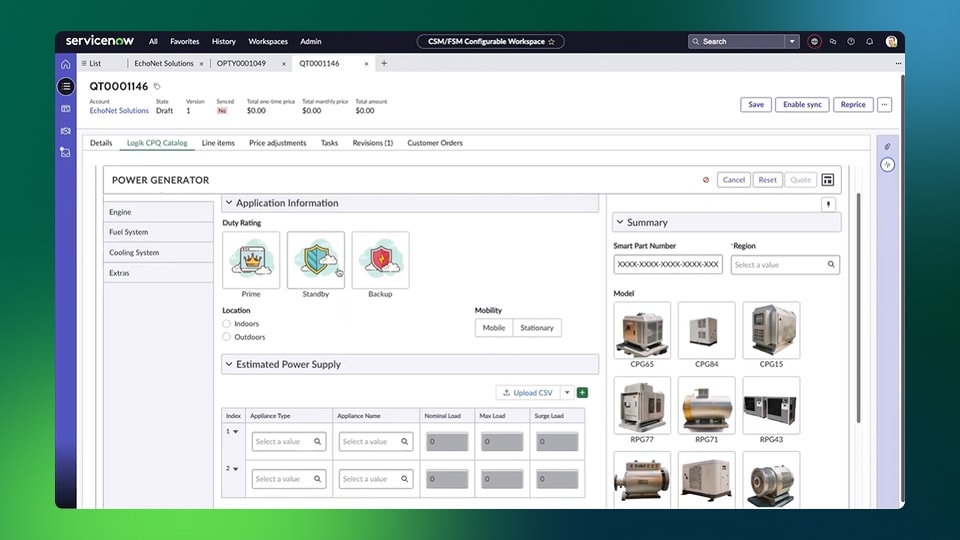Switch to the Line items tab
960x540 pixels.
[x=218, y=143]
